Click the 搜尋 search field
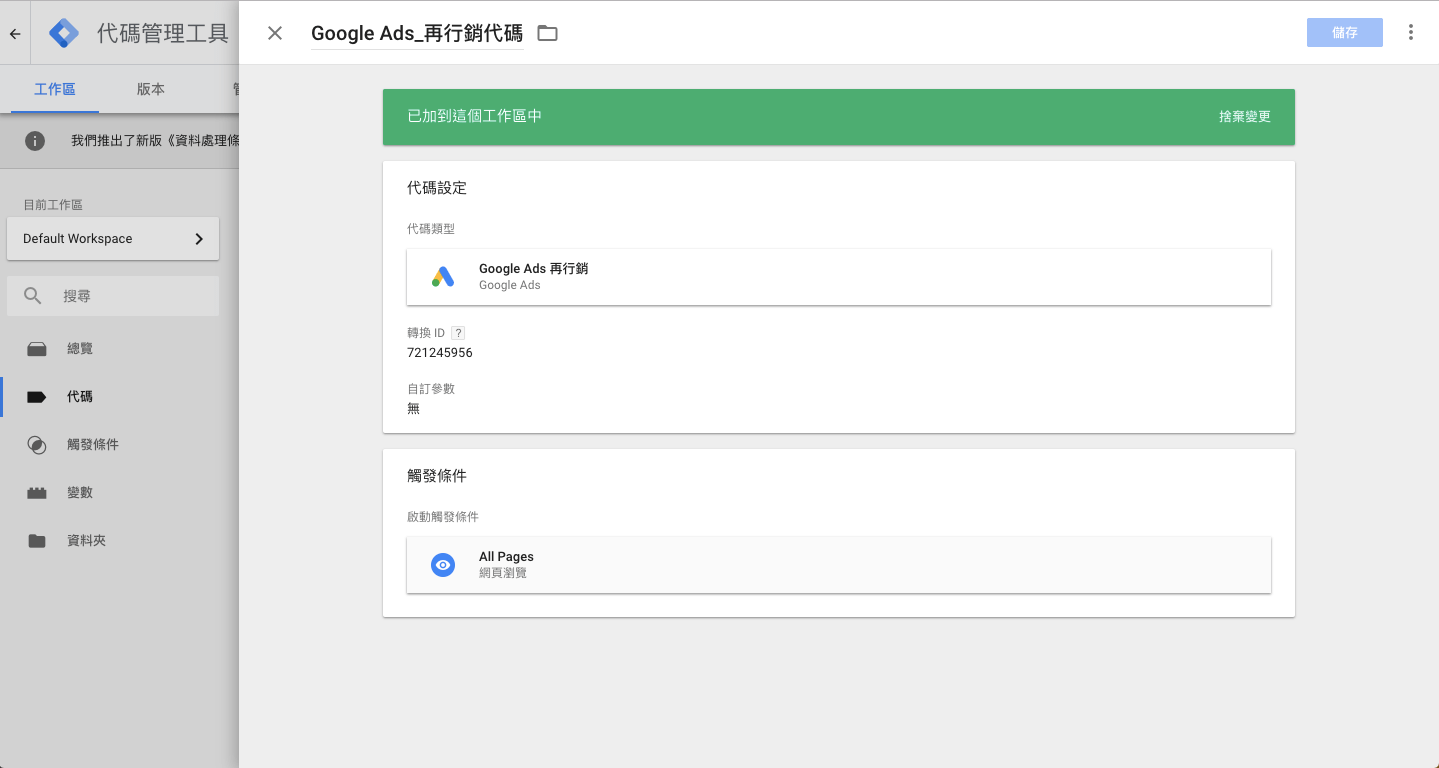Screen dimensions: 1439x768 coord(113,296)
